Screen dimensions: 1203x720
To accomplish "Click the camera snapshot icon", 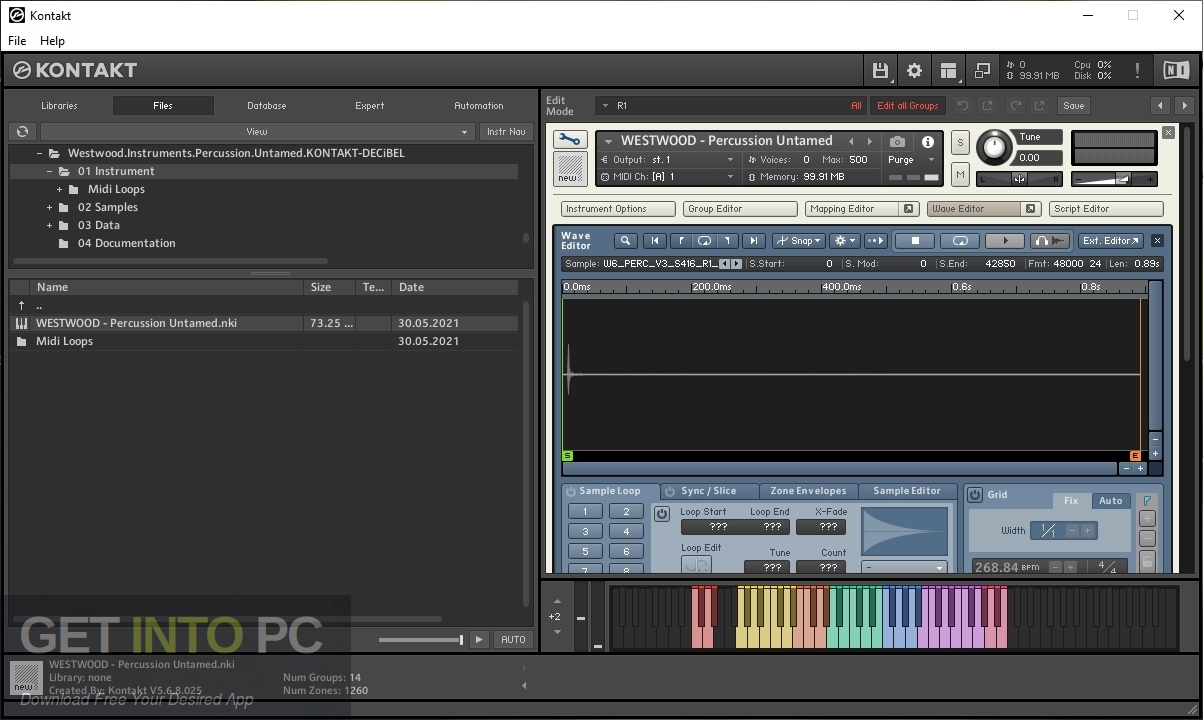I will 897,142.
